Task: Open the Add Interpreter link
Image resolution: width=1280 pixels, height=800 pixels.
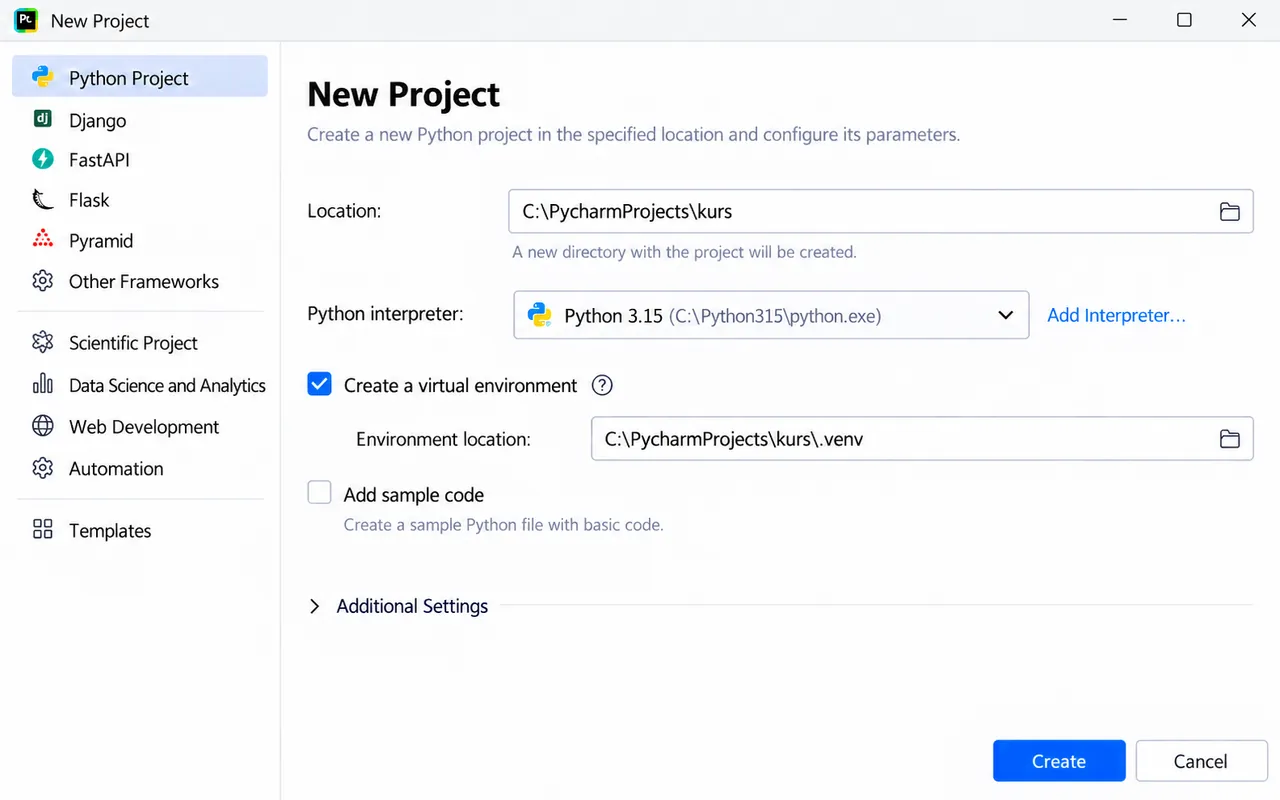Action: [1116, 315]
